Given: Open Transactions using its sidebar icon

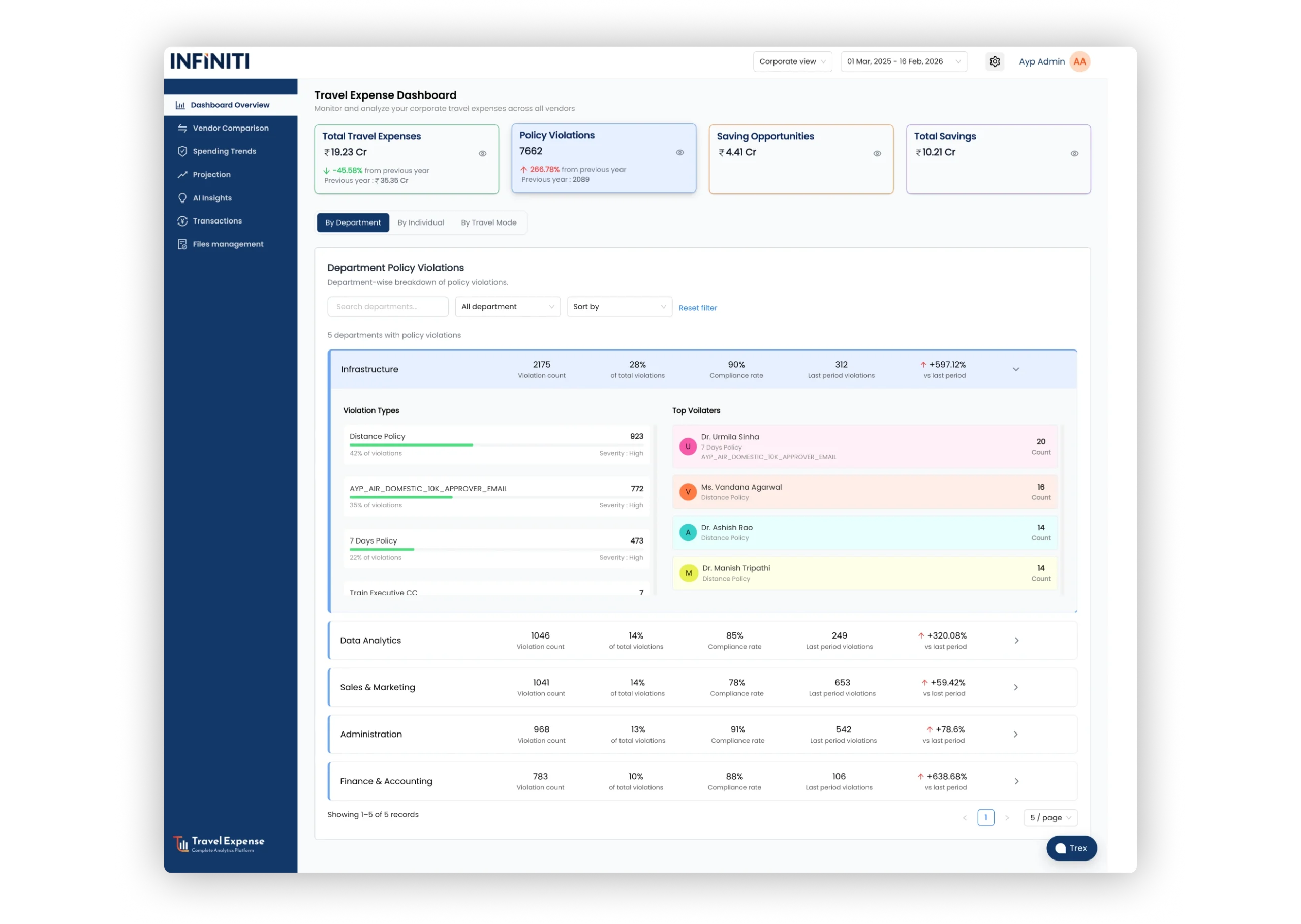Looking at the screenshot, I should coord(182,221).
